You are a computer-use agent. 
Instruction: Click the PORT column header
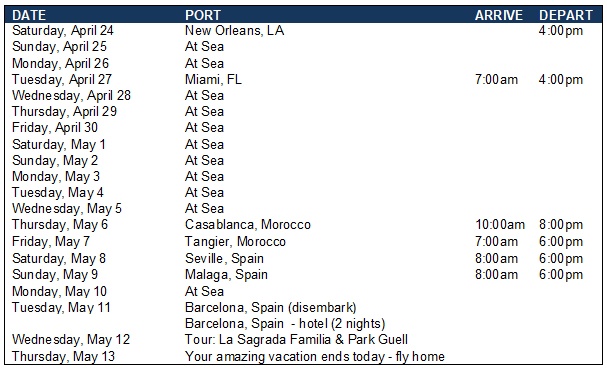(203, 15)
